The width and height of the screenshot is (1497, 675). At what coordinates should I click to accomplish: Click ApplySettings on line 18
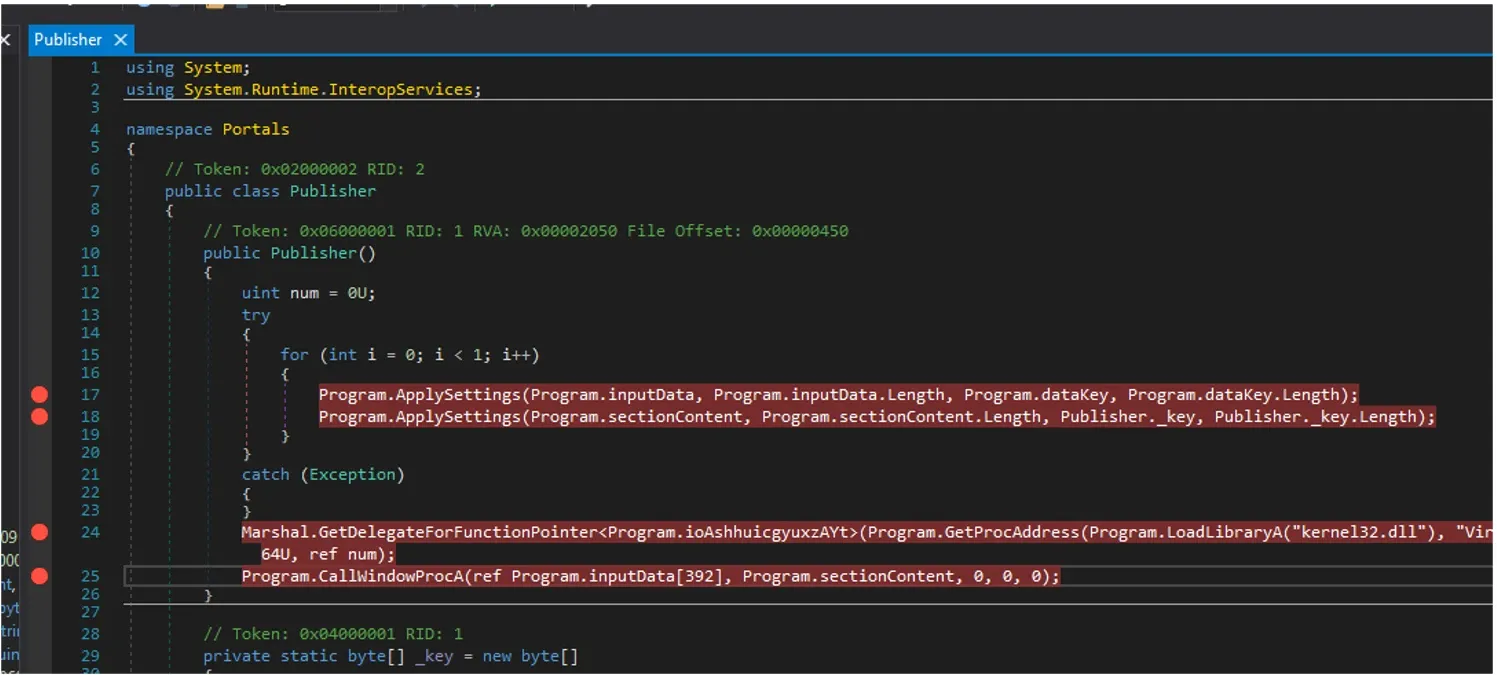click(458, 417)
